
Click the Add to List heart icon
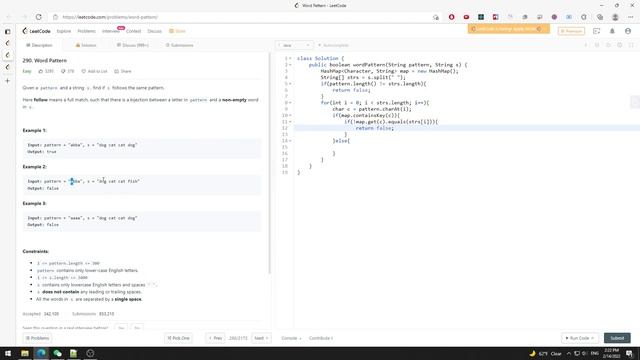click(x=84, y=71)
